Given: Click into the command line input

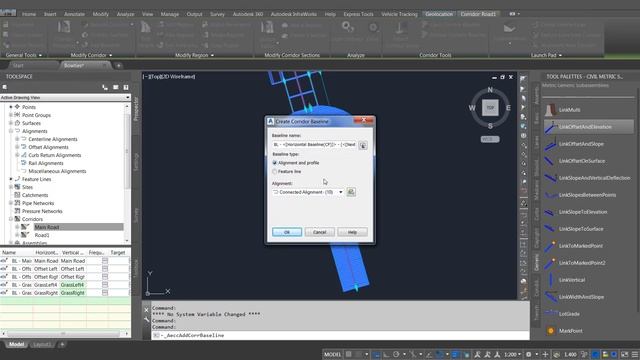Looking at the screenshot, I should [x=340, y=335].
